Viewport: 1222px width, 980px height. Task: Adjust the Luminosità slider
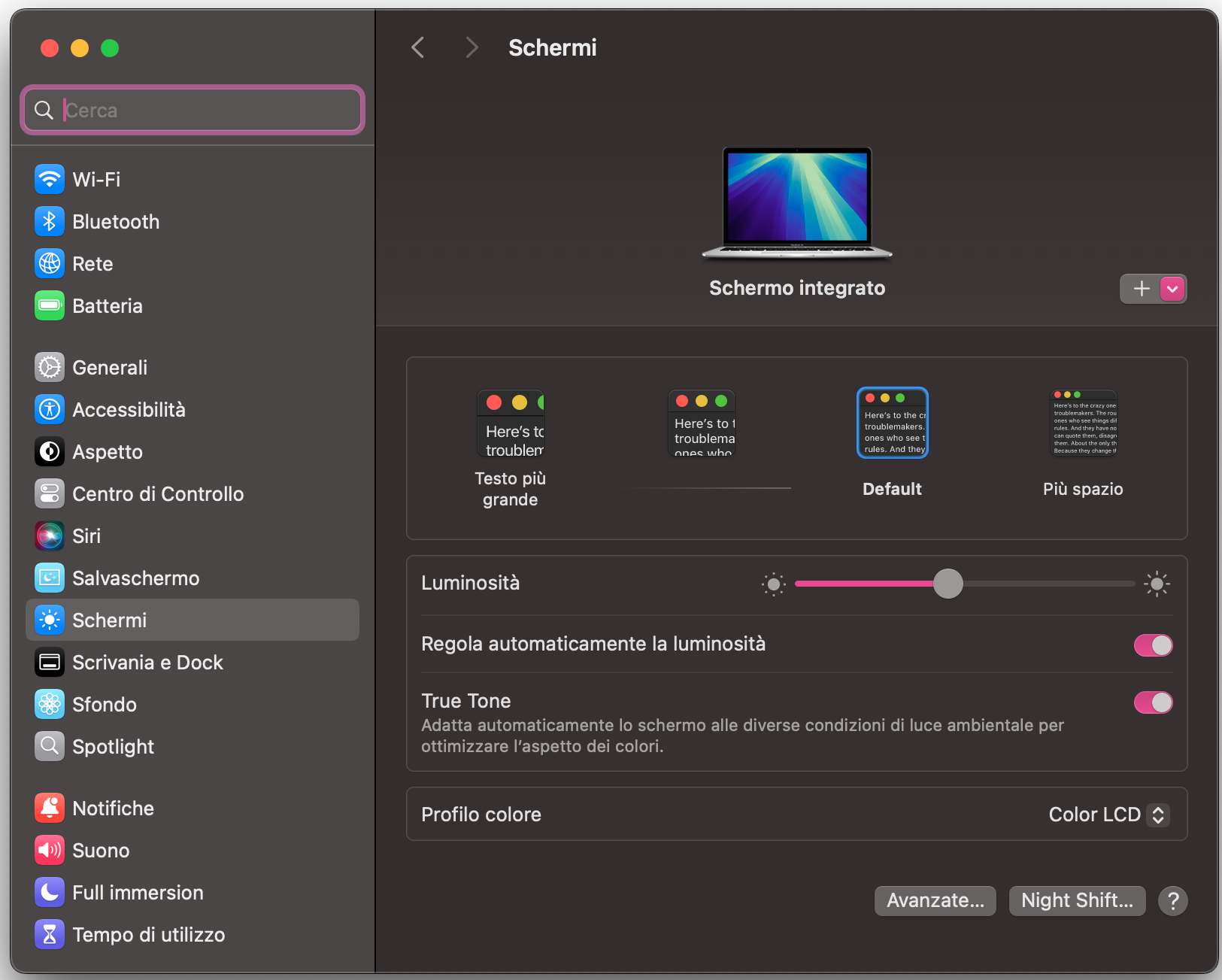948,584
